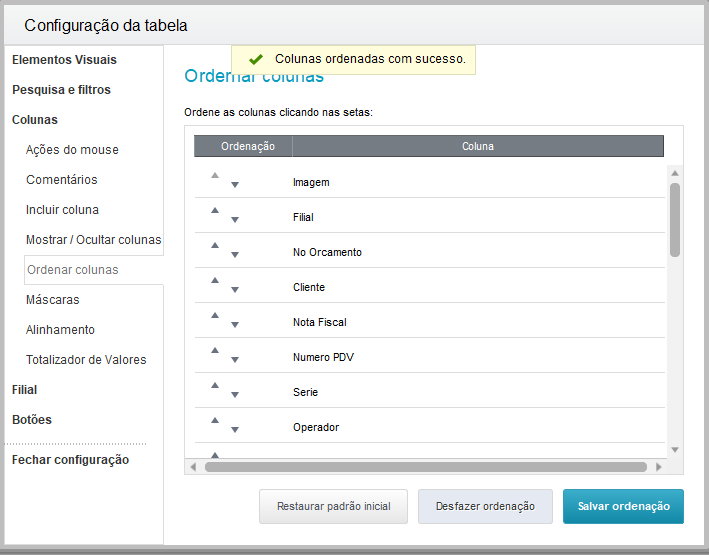709x555 pixels.
Task: Move Nota Fiscal column down
Action: pyautogui.click(x=235, y=324)
